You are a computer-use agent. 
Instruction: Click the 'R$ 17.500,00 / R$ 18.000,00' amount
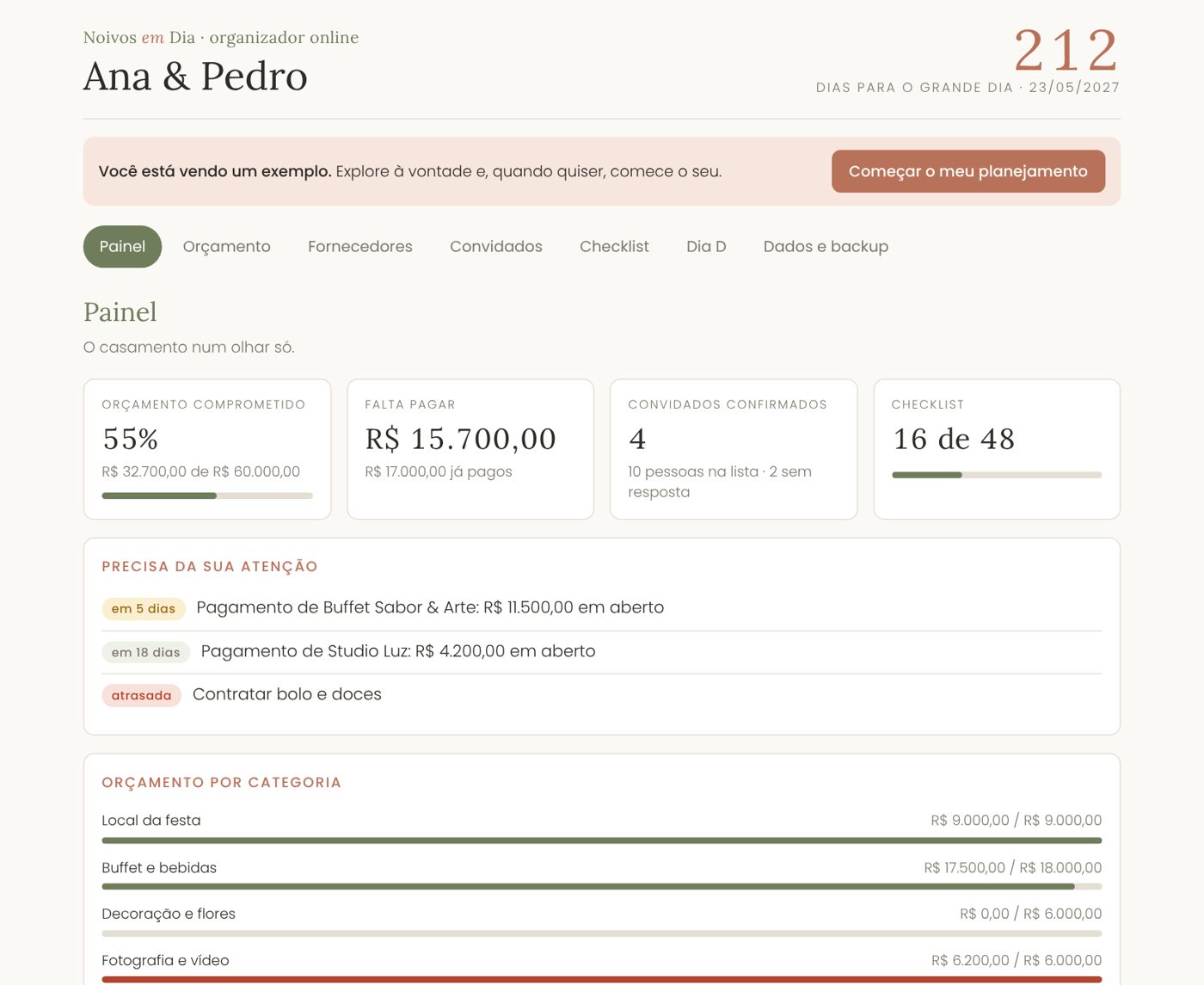[1013, 868]
